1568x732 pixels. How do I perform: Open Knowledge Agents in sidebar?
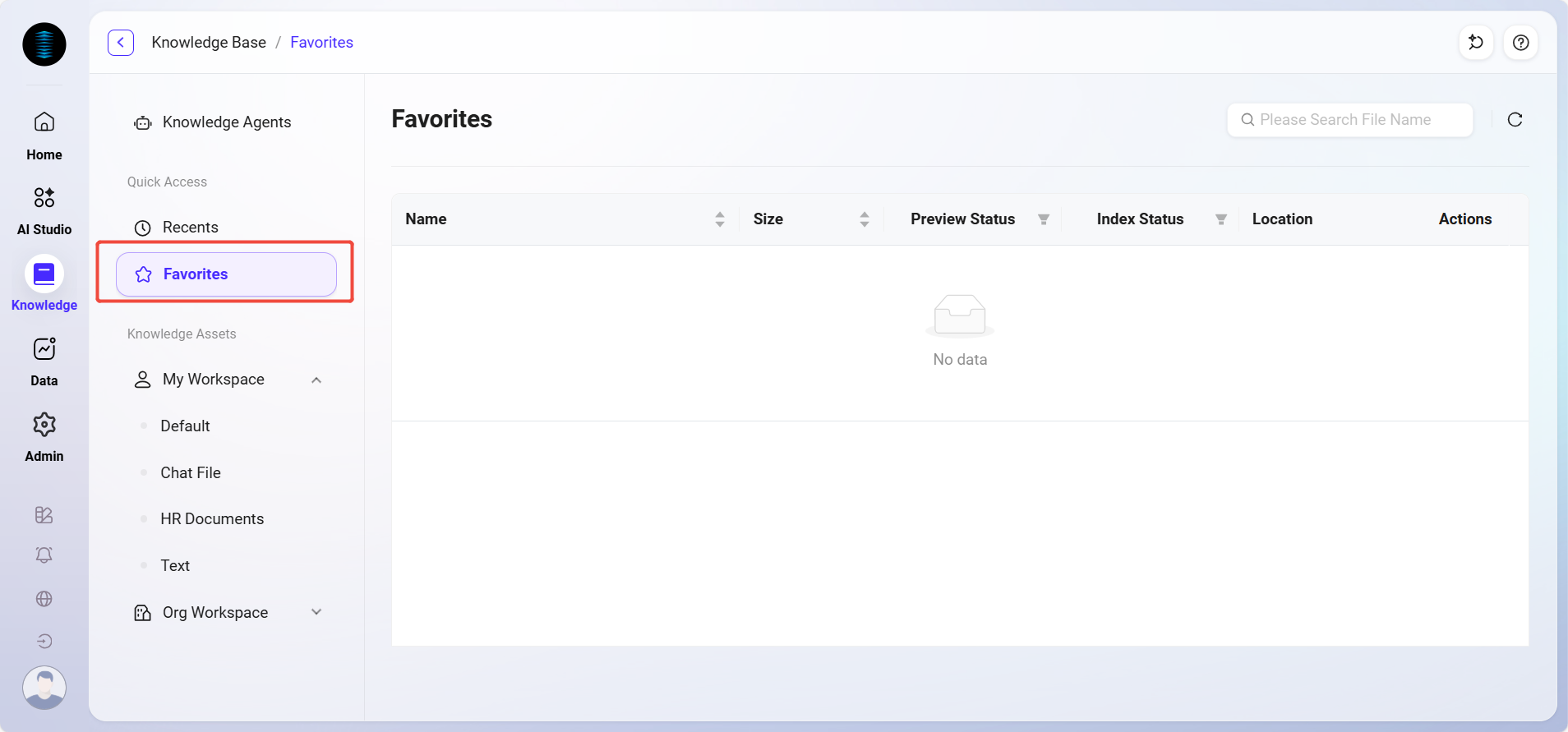coord(226,122)
